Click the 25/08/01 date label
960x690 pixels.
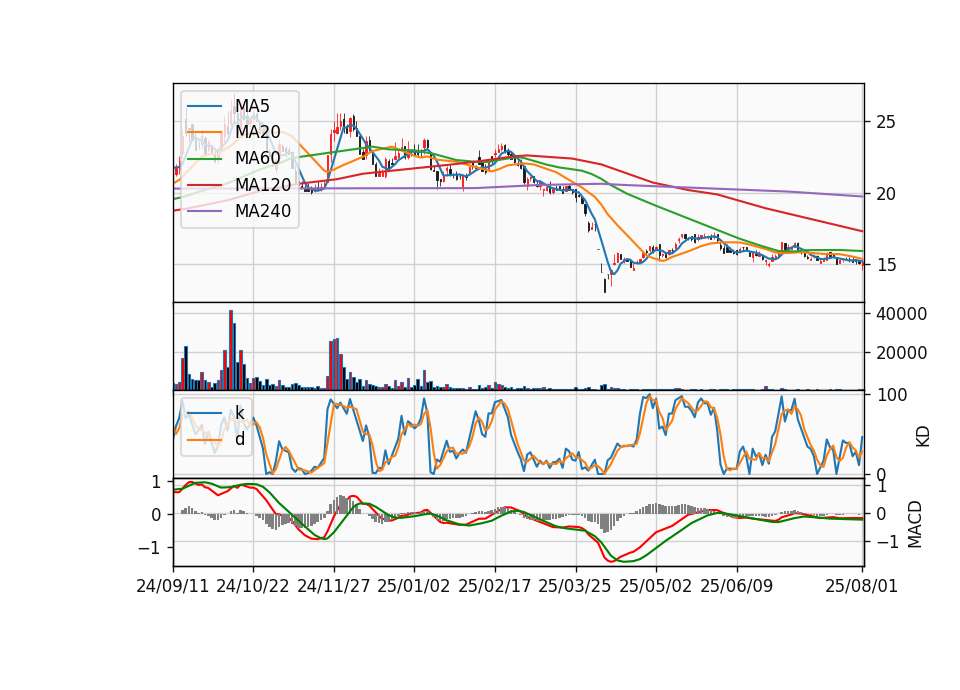point(861,586)
